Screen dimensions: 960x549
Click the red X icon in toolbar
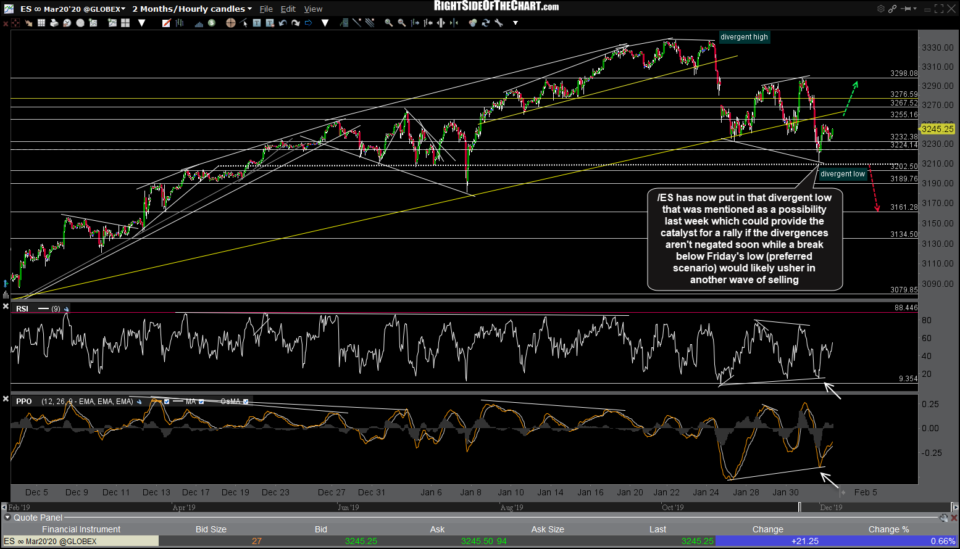click(6, 23)
